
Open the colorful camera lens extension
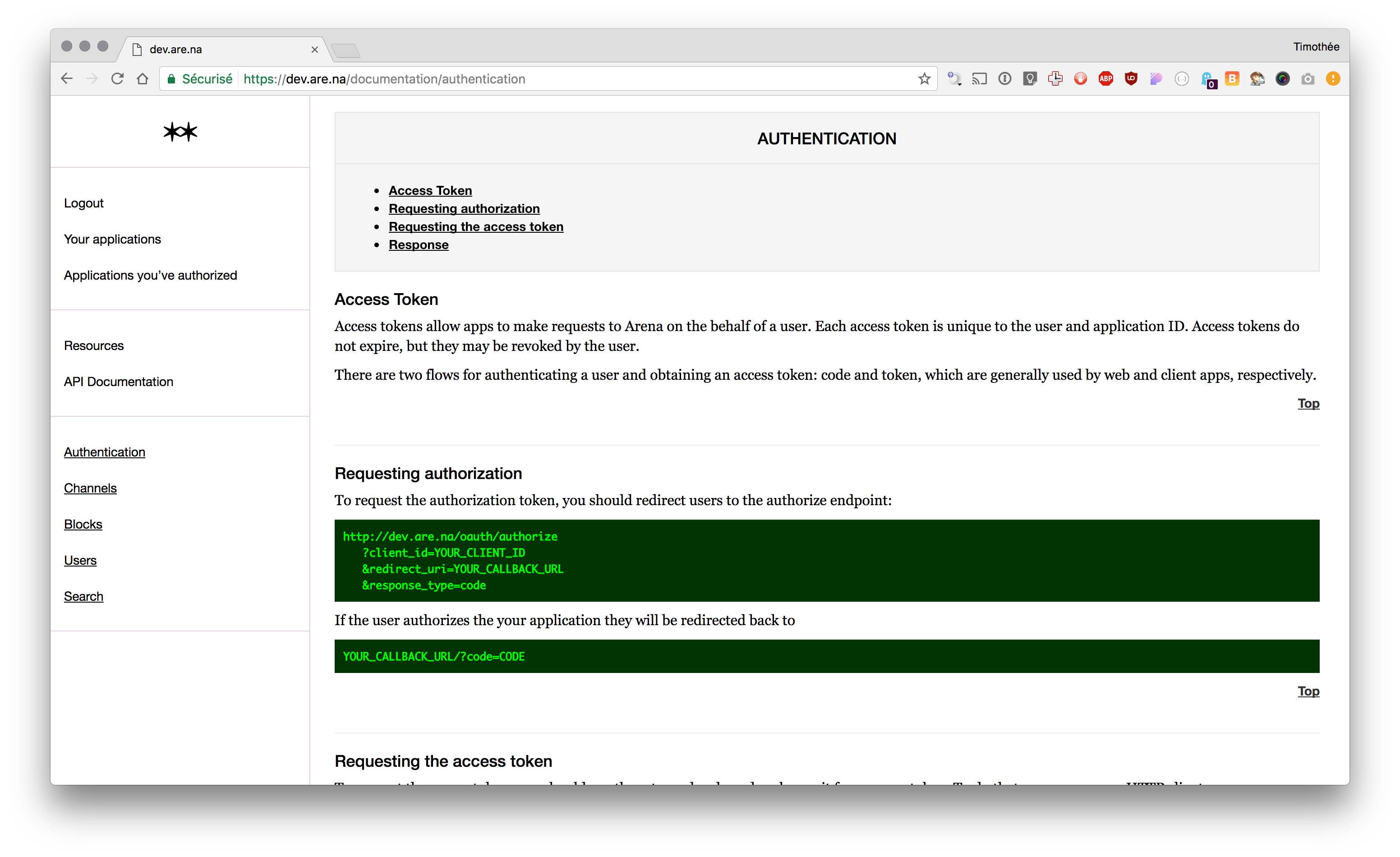tap(1282, 78)
